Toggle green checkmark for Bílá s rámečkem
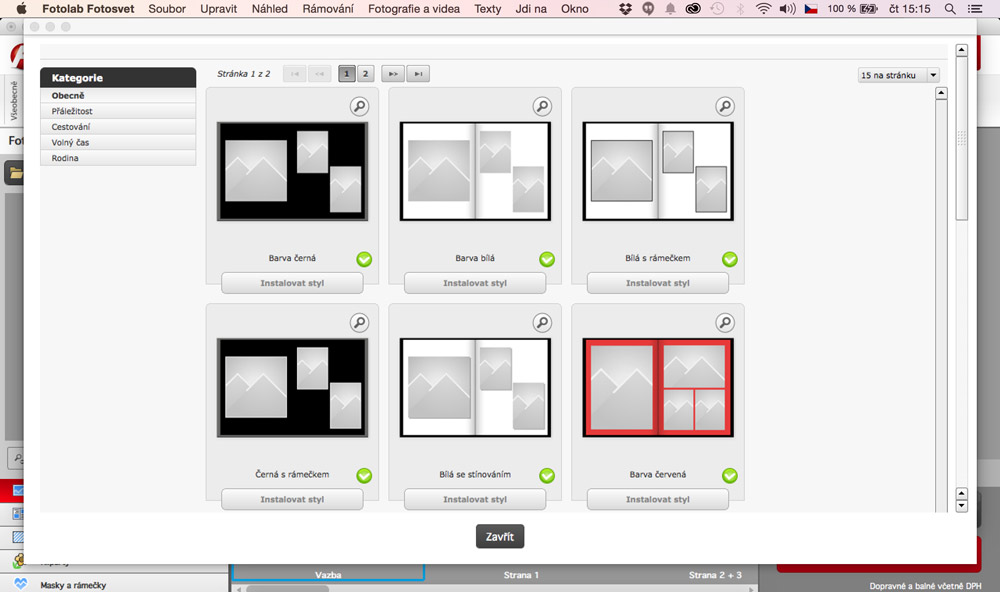 [x=730, y=259]
